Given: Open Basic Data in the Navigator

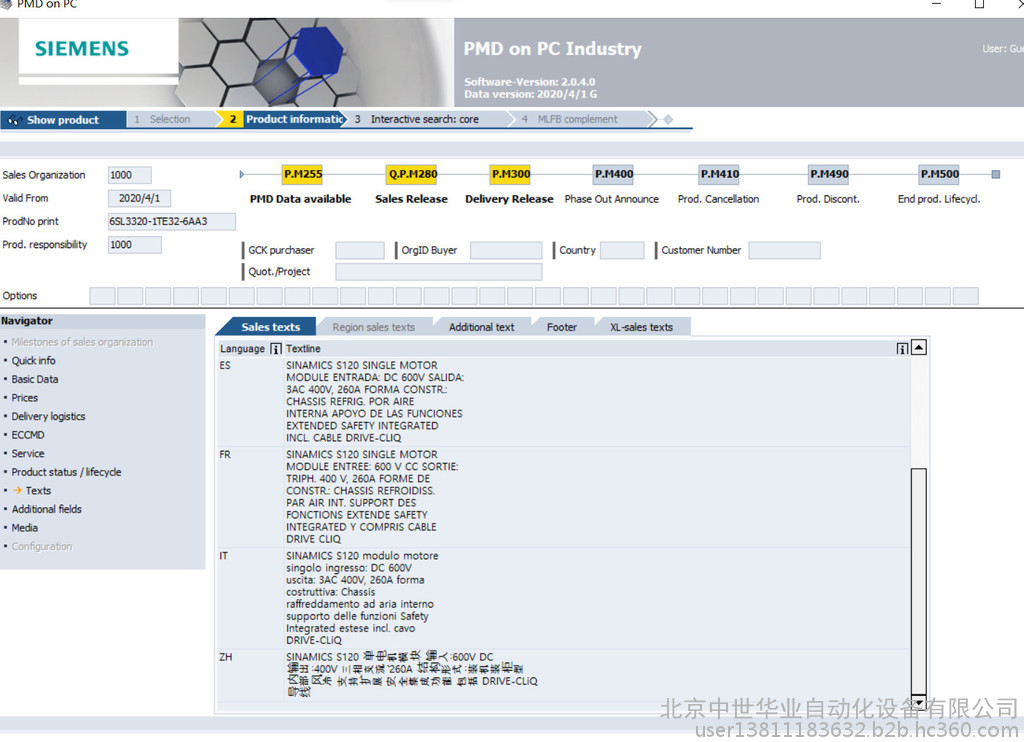Looking at the screenshot, I should coord(35,379).
